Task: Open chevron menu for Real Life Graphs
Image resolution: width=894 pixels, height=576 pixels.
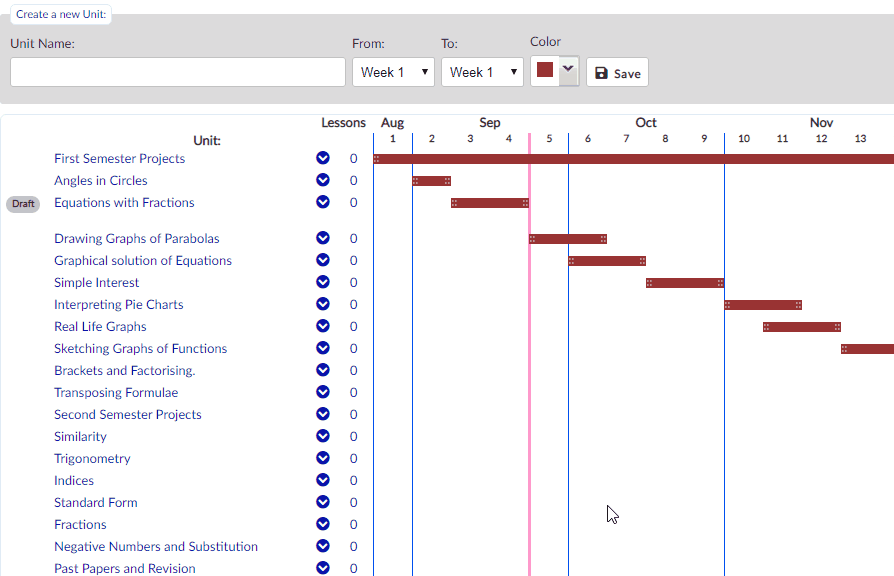Action: coord(323,326)
